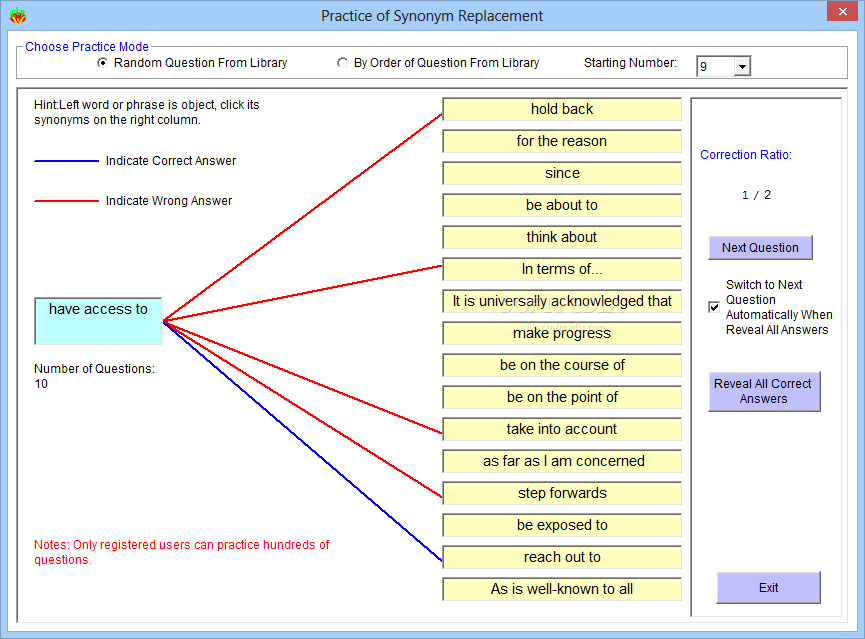This screenshot has height=639, width=865.
Task: Click the 'Number of Questions:' label
Action: point(94,369)
